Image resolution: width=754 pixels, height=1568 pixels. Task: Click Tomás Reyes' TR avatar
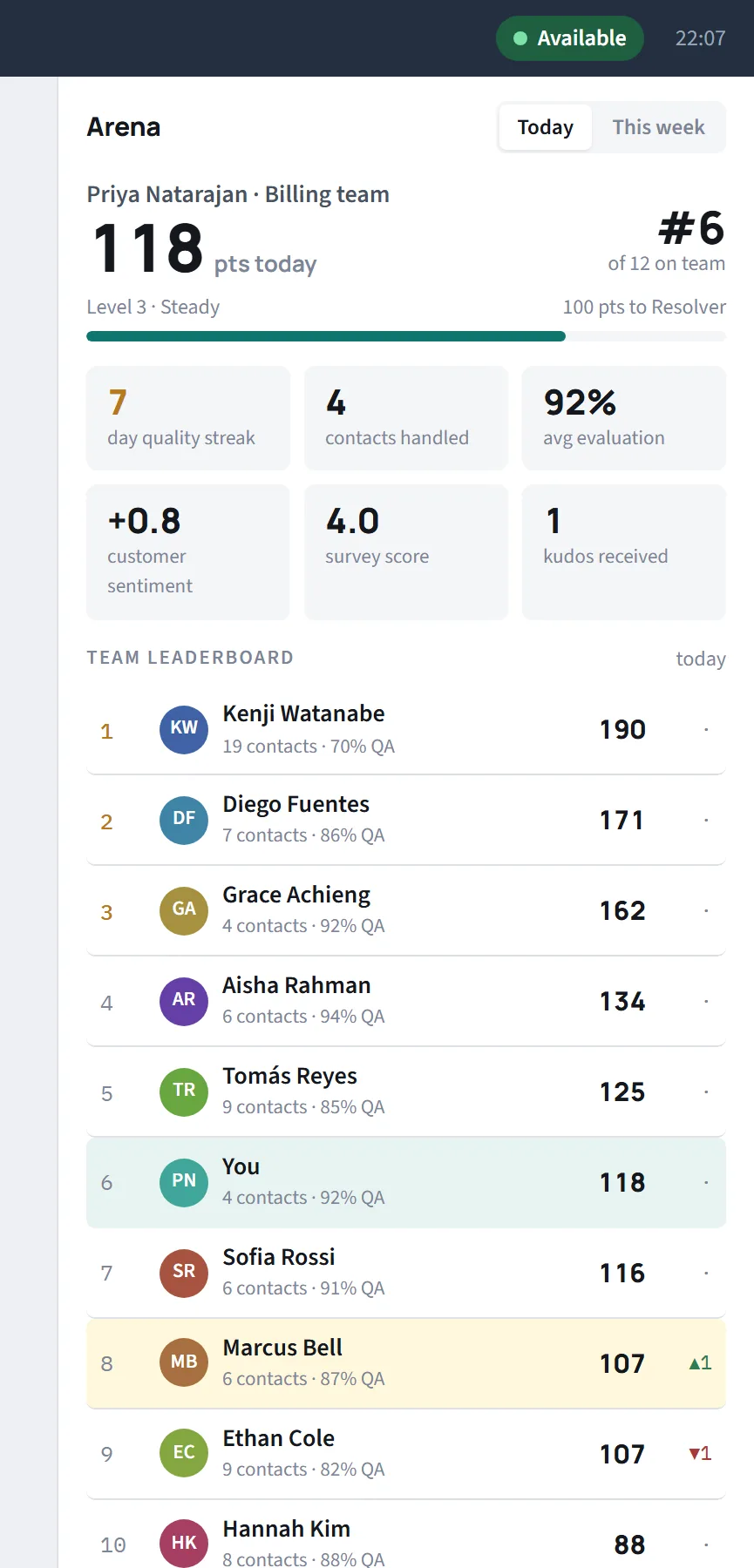(184, 1092)
